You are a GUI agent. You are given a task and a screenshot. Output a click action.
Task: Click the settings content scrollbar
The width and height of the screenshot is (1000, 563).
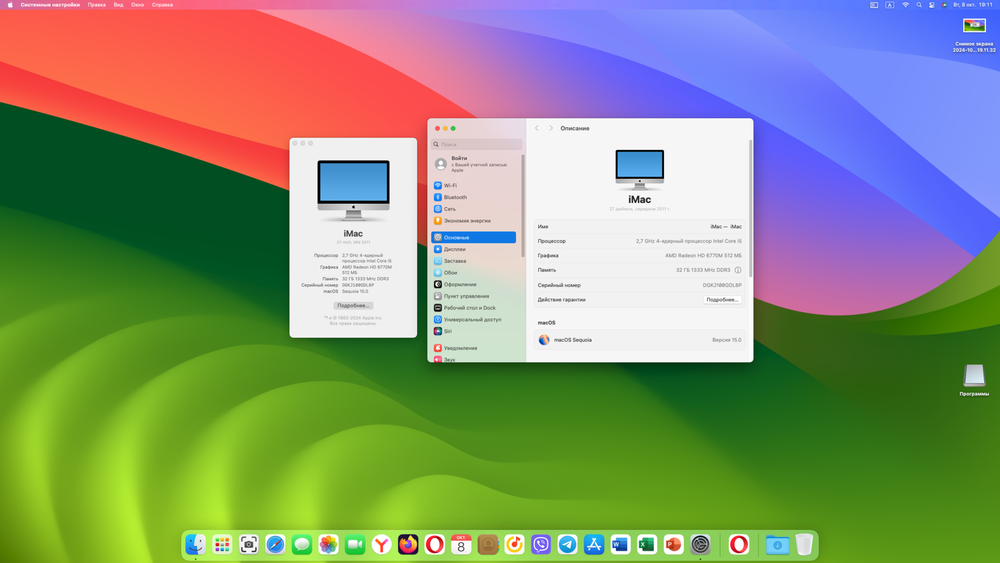tap(750, 209)
